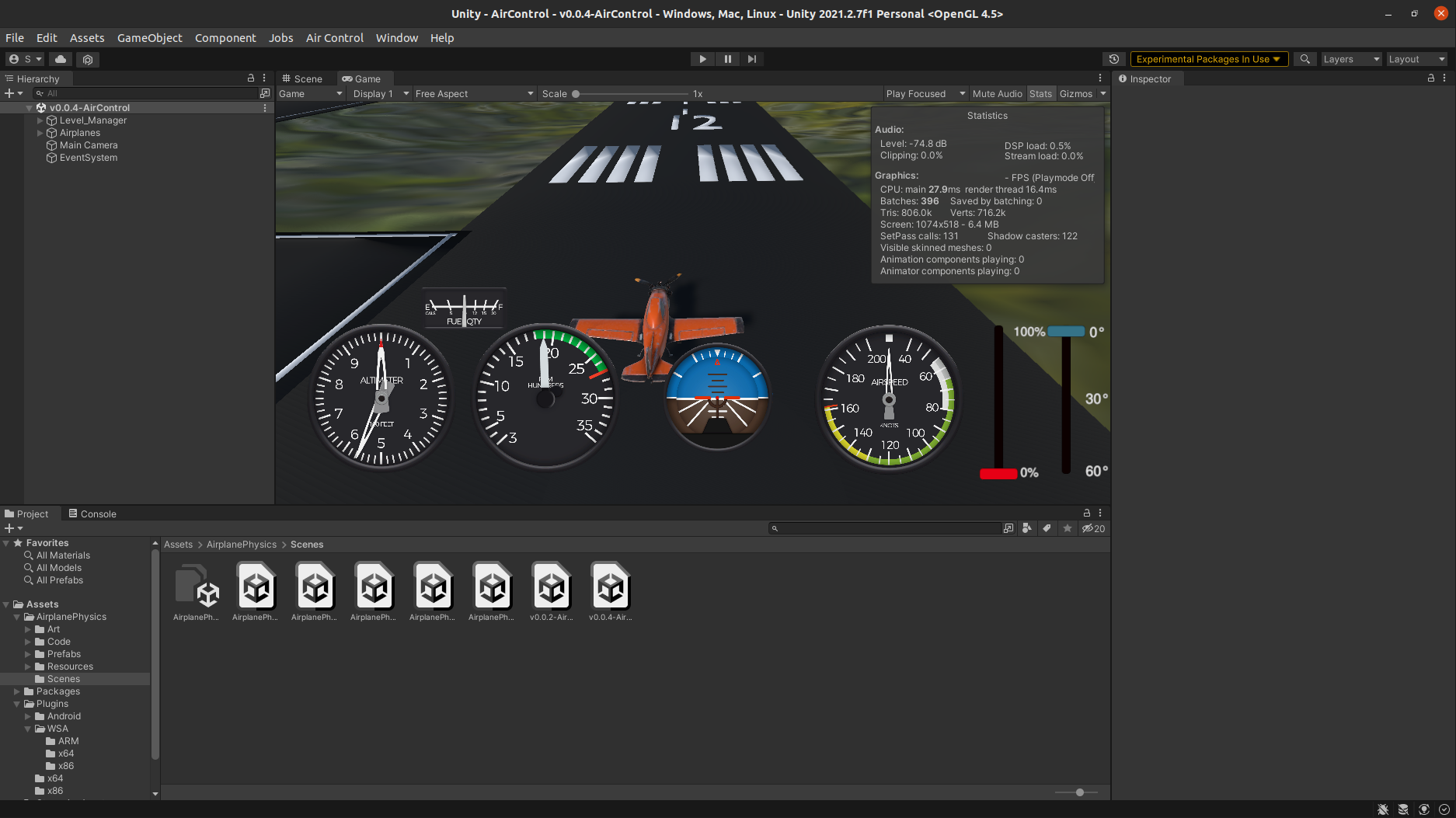The height and width of the screenshot is (818, 1456).
Task: Open the Play Focused dropdown
Action: 925,94
